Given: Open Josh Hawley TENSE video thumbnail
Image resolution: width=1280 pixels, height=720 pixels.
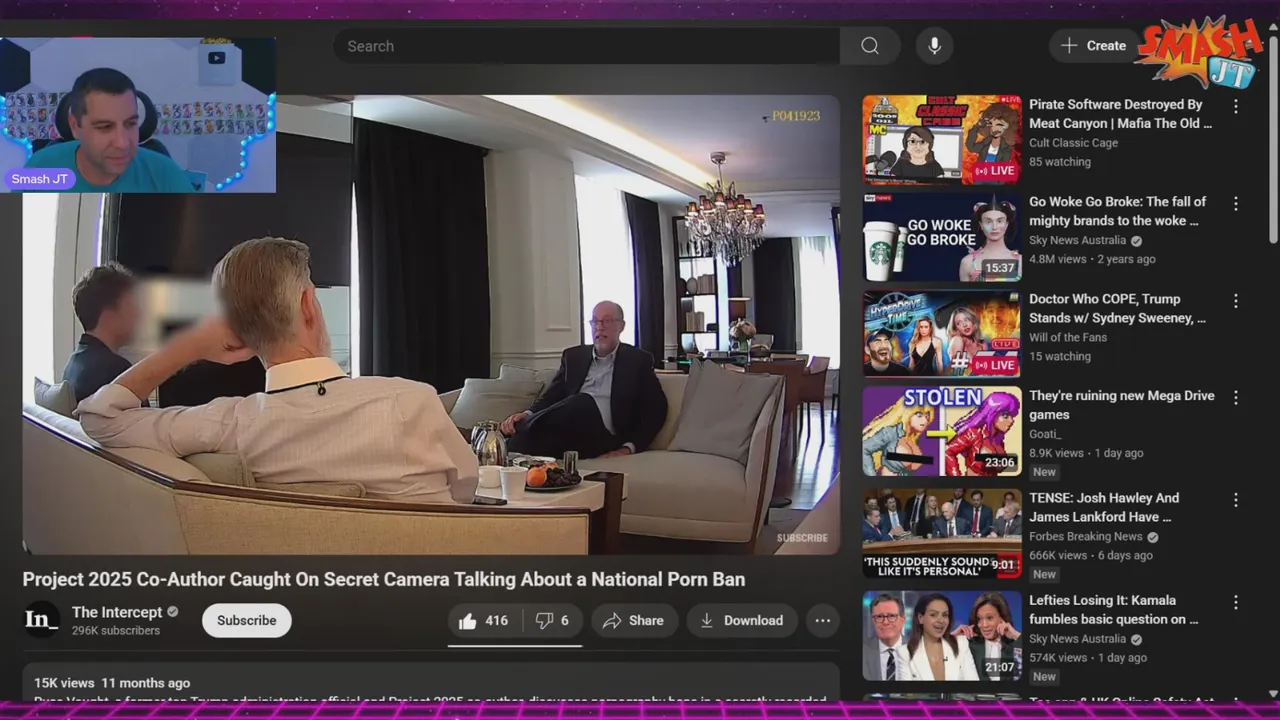Looking at the screenshot, I should click(x=942, y=534).
